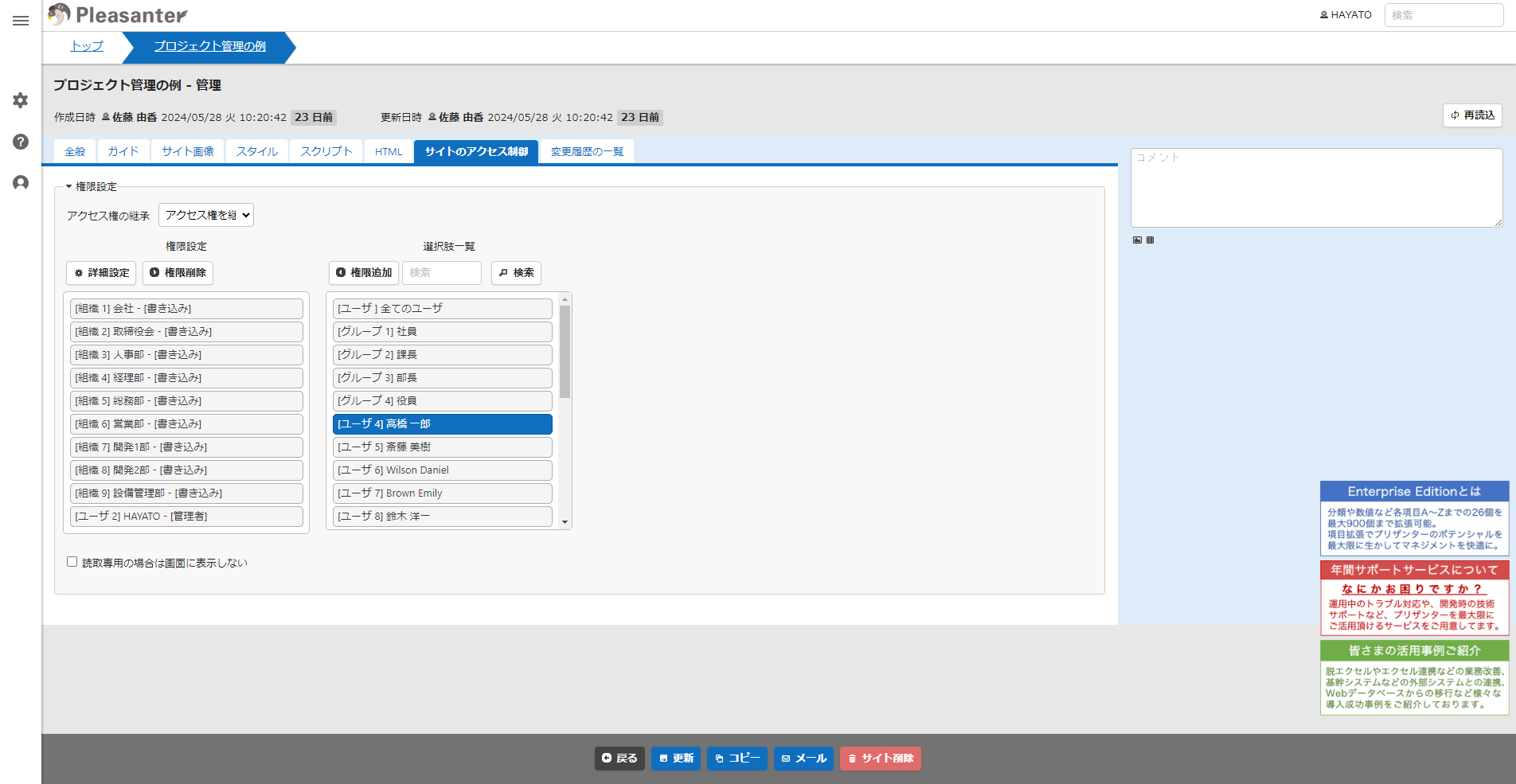Toggle 読取専用の場合は画面に表示しない checkbox
Viewport: 1516px width, 784px height.
[x=72, y=562]
